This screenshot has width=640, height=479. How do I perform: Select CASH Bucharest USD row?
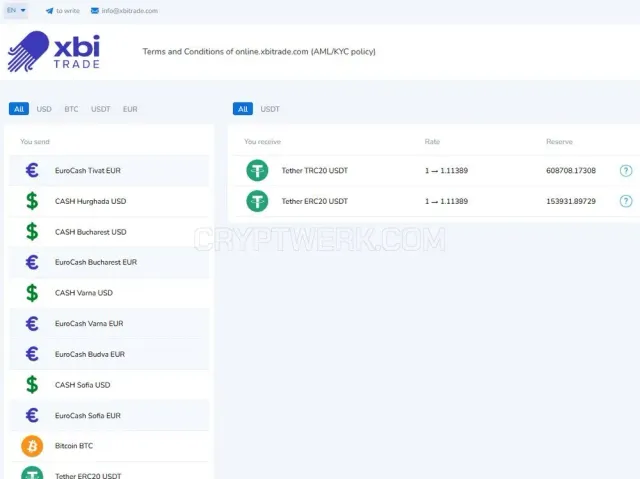[x=109, y=232]
